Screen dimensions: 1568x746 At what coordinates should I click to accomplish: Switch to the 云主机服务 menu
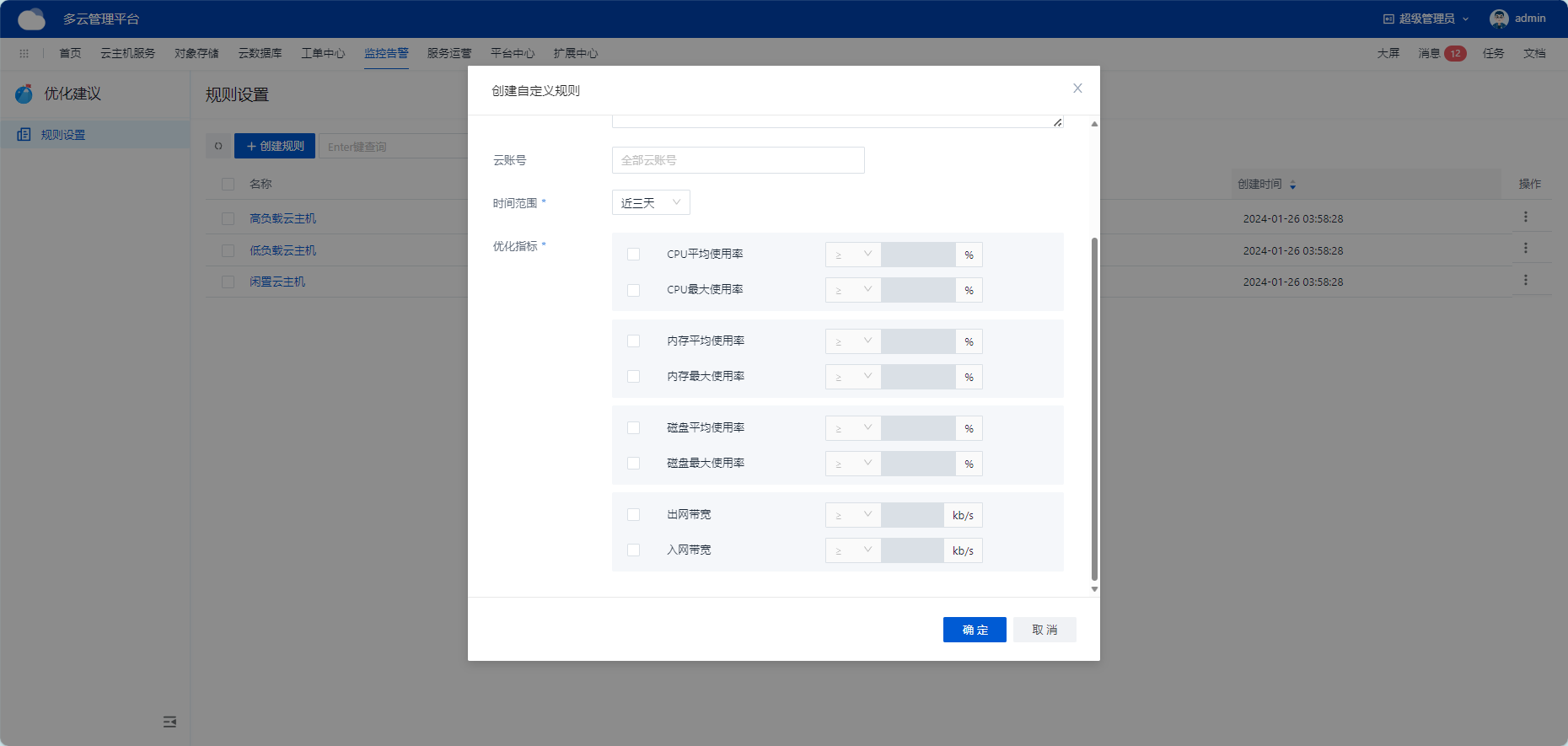128,53
